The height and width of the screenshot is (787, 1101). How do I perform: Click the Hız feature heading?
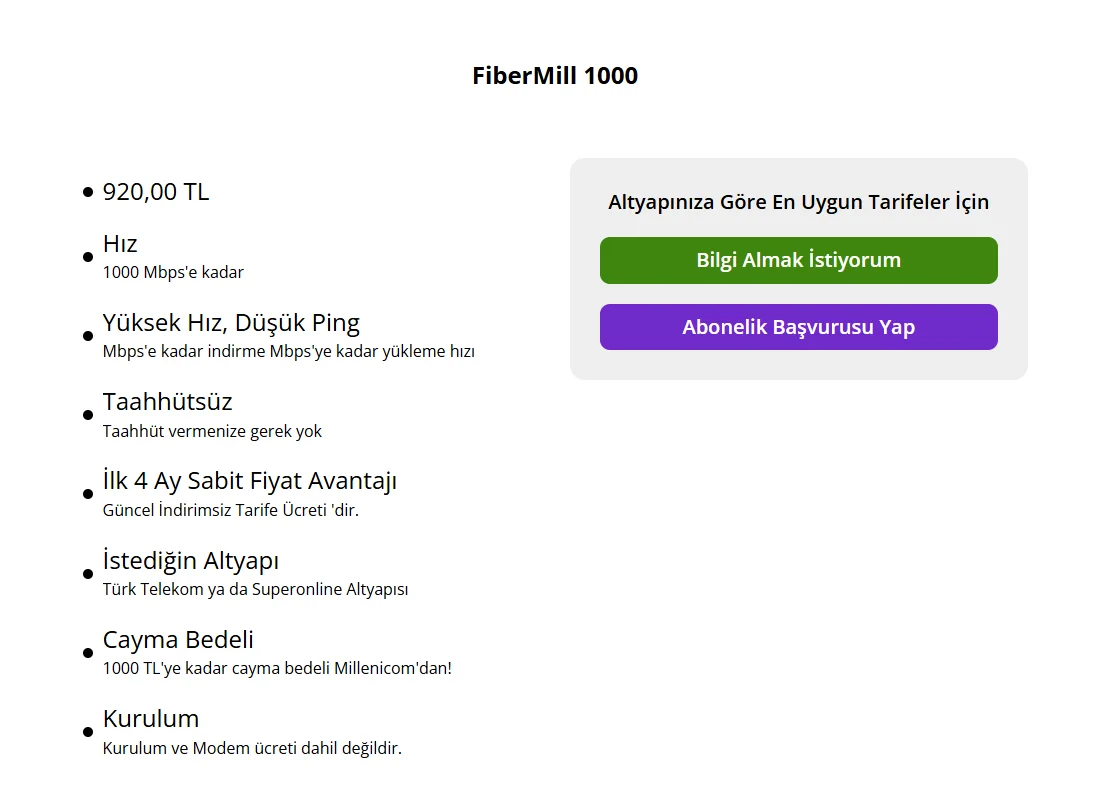[x=120, y=244]
